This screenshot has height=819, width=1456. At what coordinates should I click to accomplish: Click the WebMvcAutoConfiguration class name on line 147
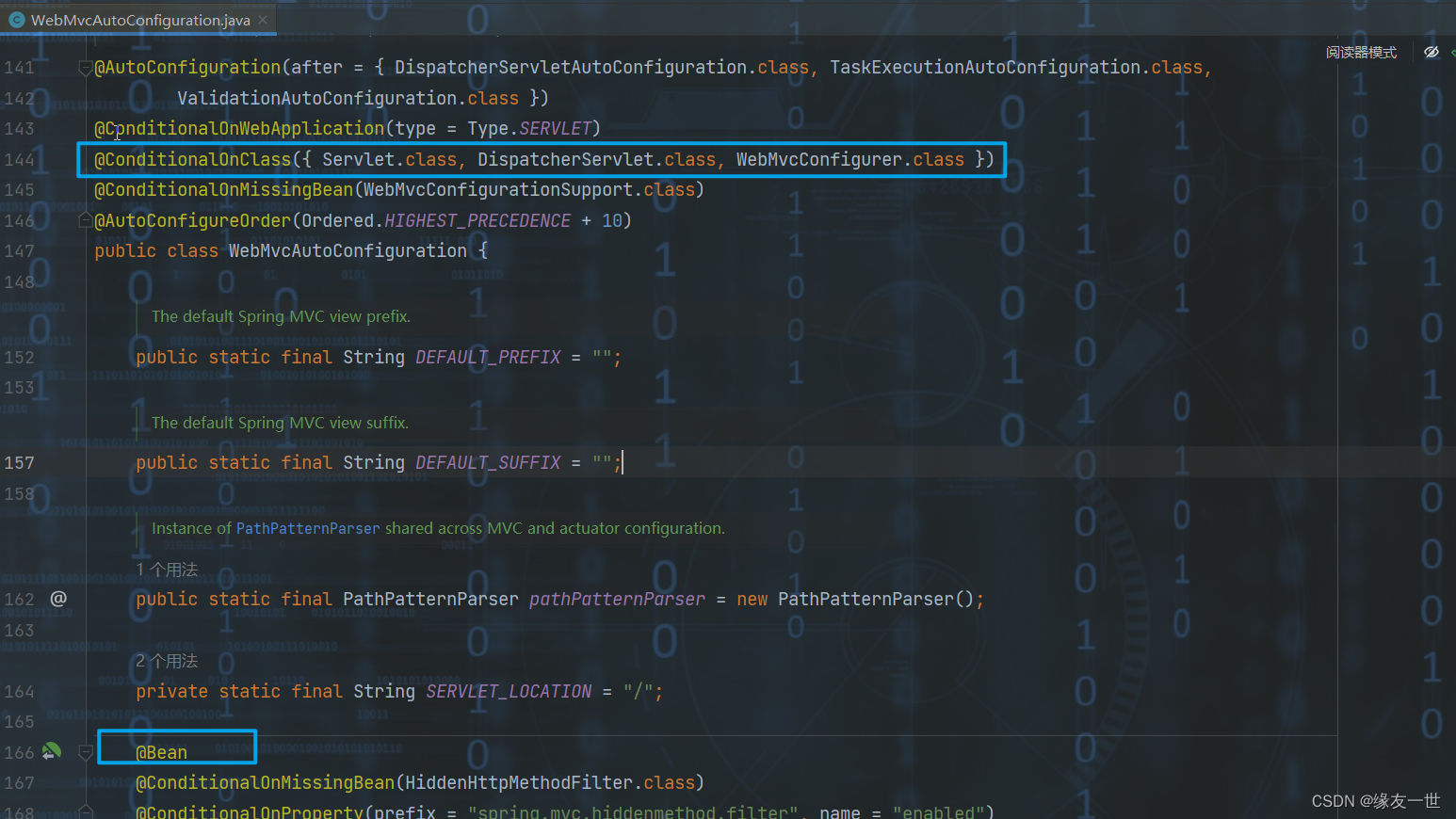(348, 251)
